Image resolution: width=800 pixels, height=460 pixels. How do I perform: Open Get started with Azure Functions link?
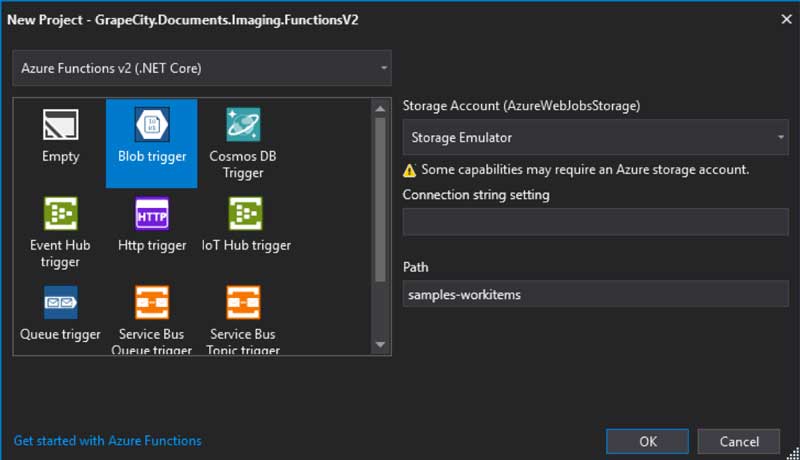(x=108, y=441)
